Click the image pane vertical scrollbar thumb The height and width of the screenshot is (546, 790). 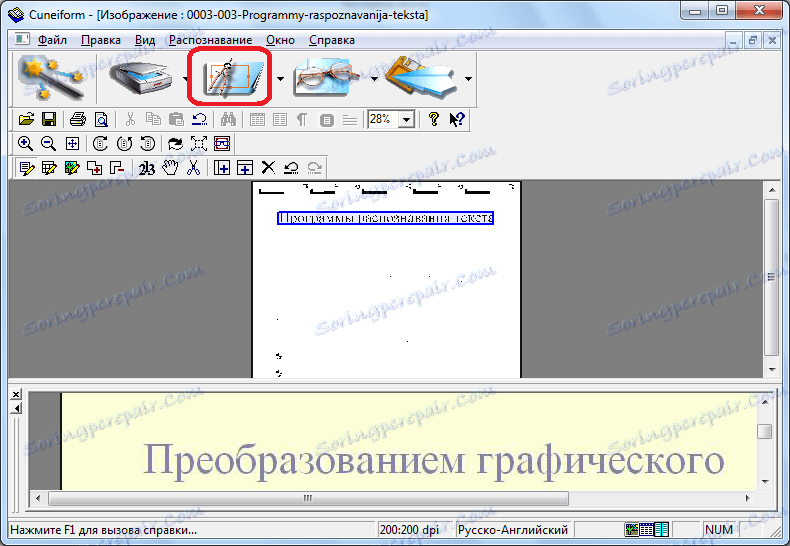pyautogui.click(x=772, y=277)
